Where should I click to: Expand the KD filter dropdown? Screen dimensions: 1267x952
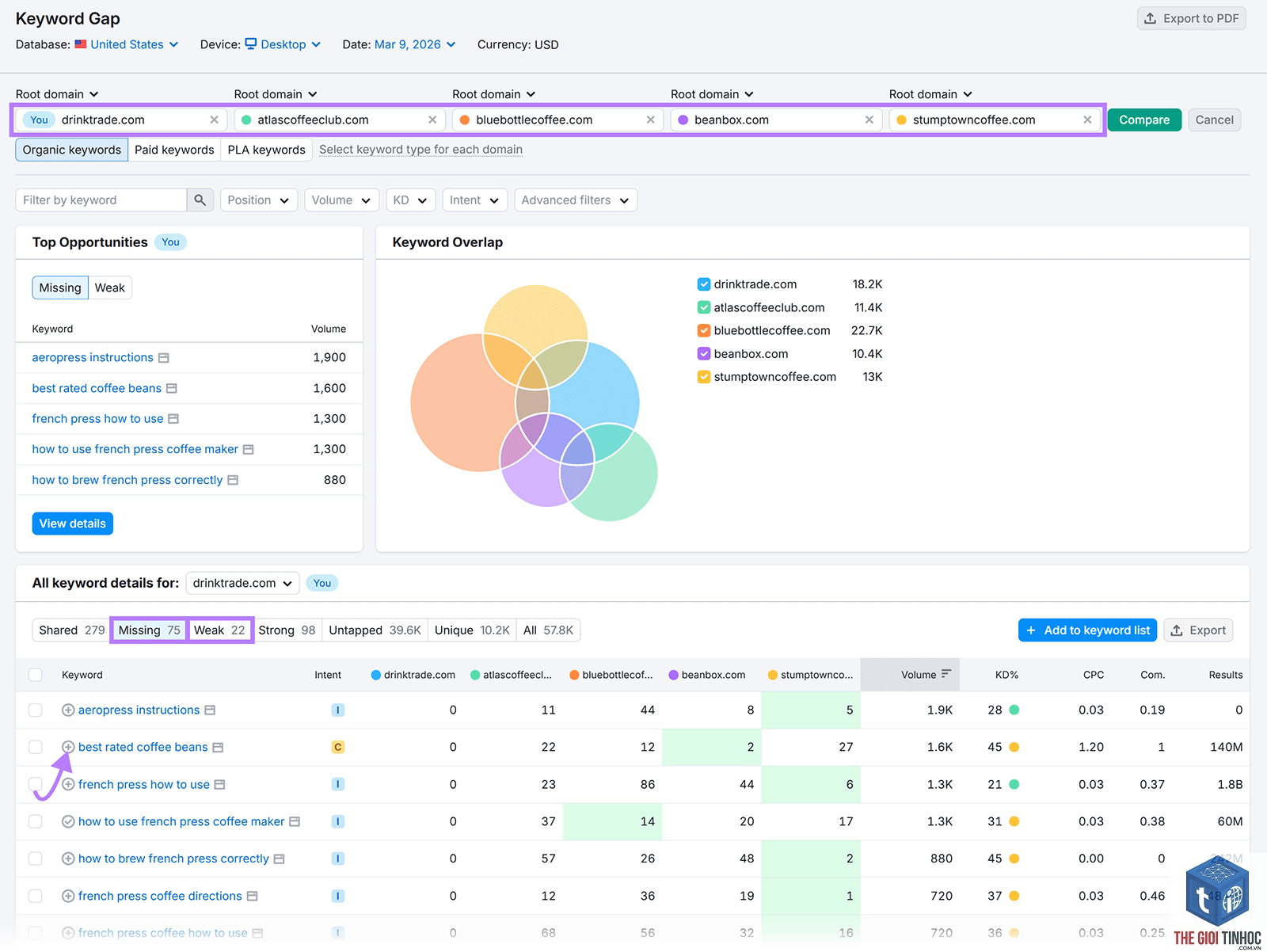click(410, 200)
